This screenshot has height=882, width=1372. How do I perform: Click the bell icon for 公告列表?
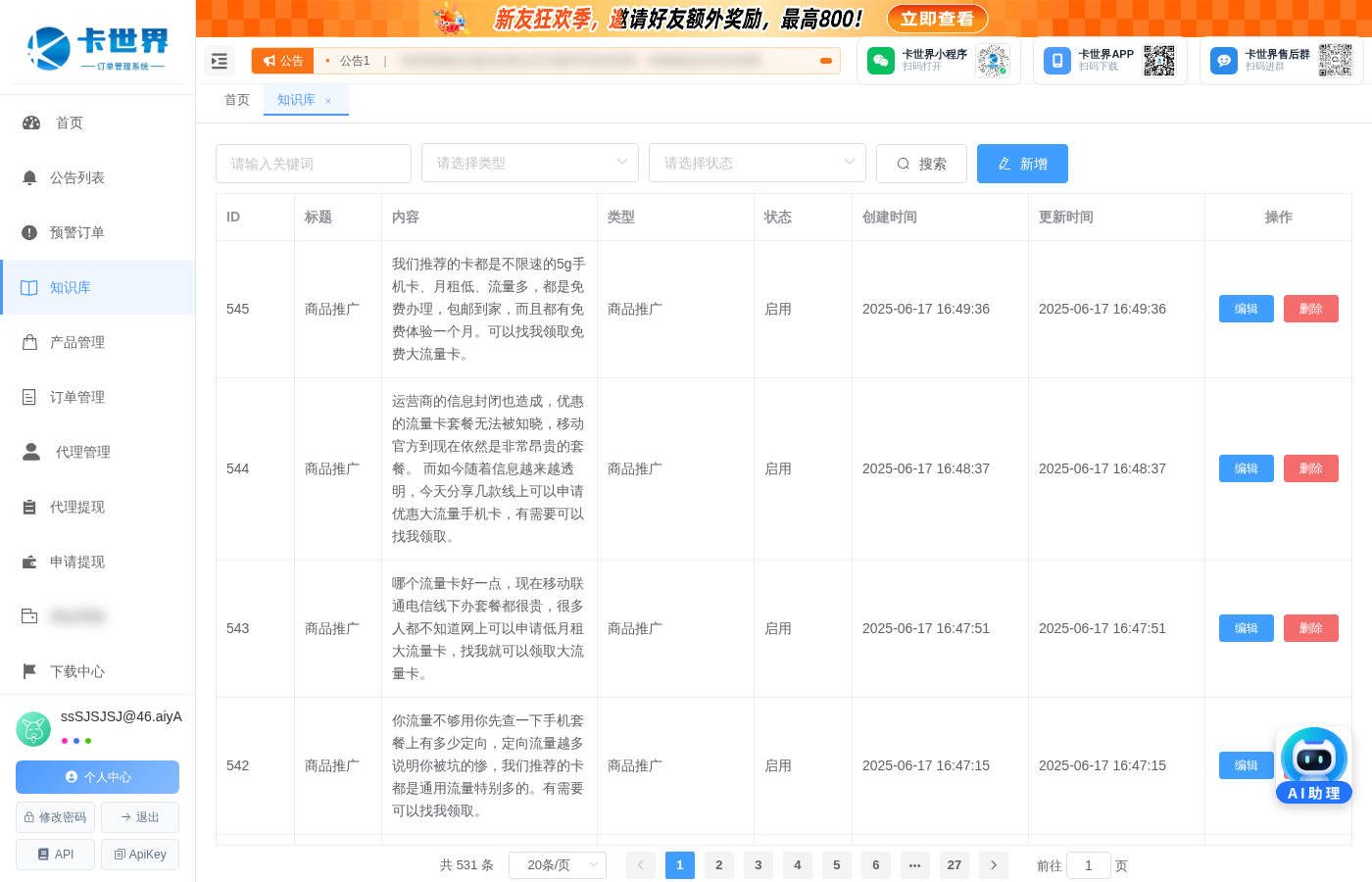pos(29,177)
